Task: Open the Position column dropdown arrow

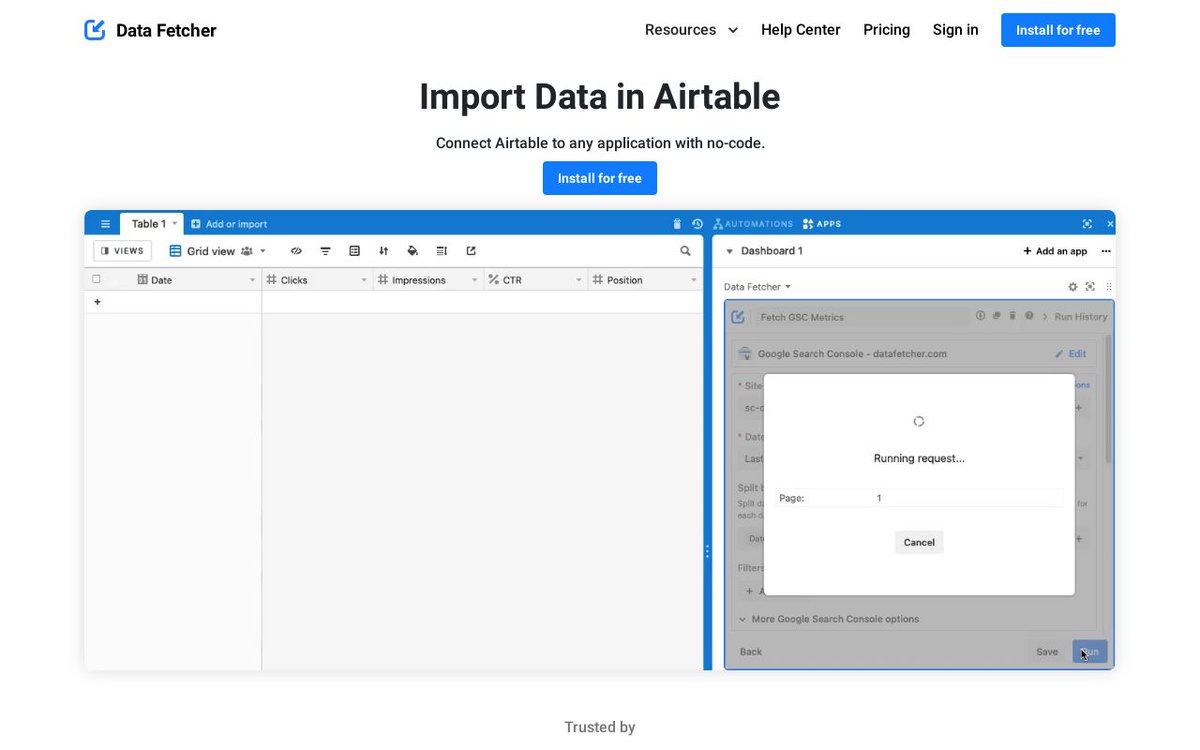Action: point(694,280)
